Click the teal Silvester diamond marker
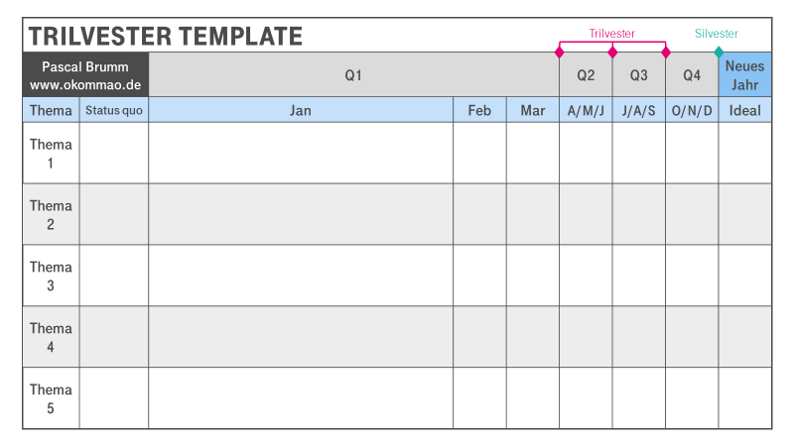This screenshot has width=794, height=446. coord(718,52)
